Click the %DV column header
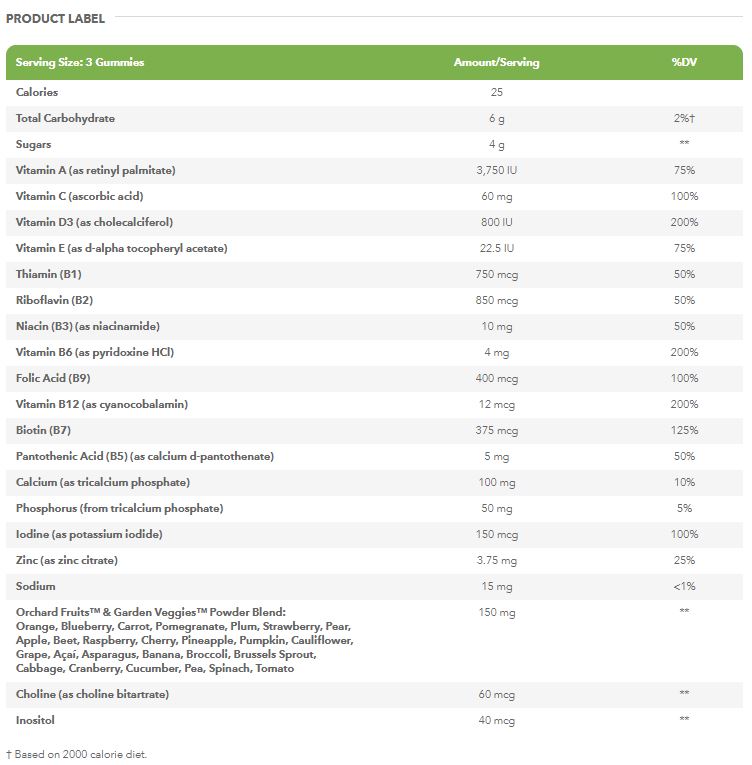 (684, 62)
